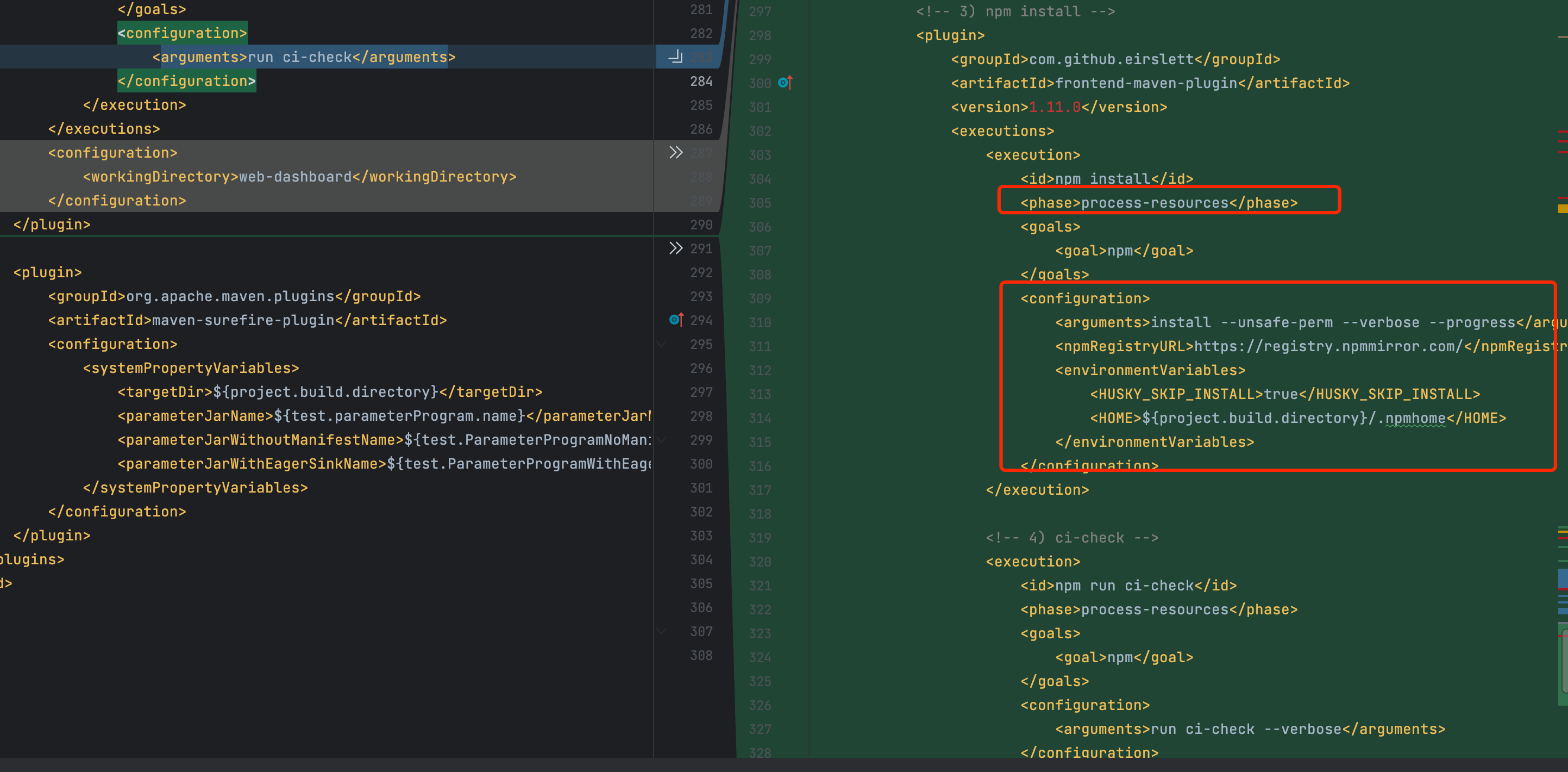The width and height of the screenshot is (1568, 772).
Task: Click the parameterJarWithEagerSinkName line
Action: coord(384,464)
